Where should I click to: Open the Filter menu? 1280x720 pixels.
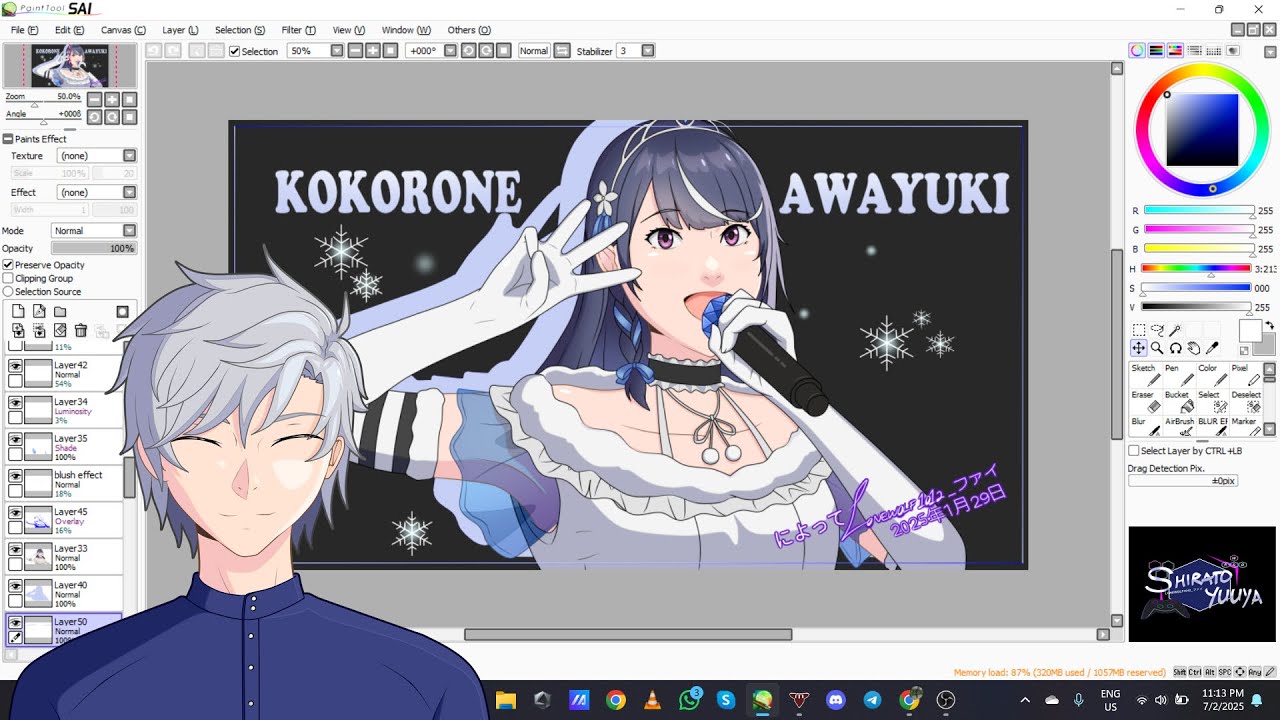(x=298, y=30)
